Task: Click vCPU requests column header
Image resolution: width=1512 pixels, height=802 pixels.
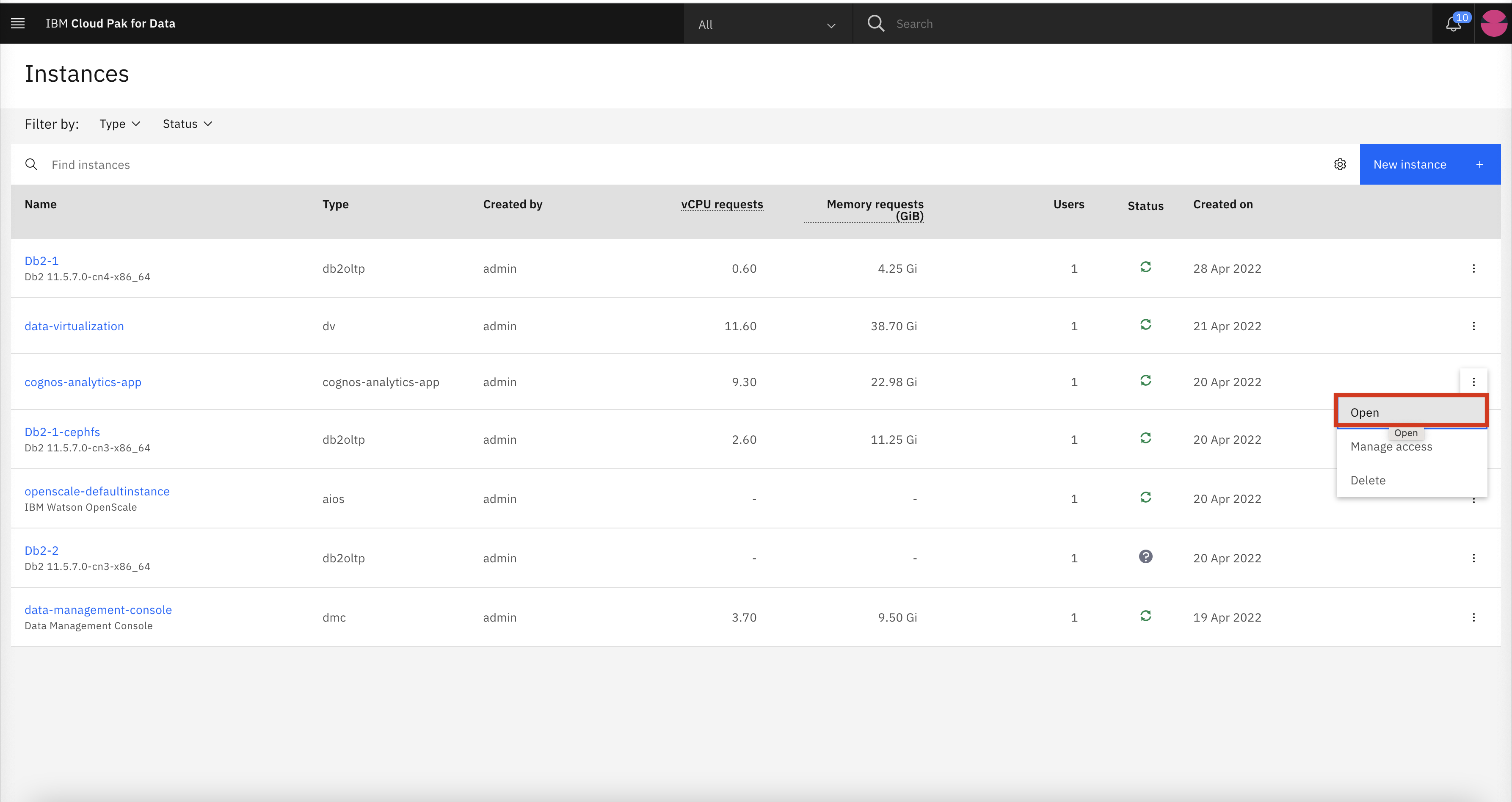Action: click(x=722, y=205)
